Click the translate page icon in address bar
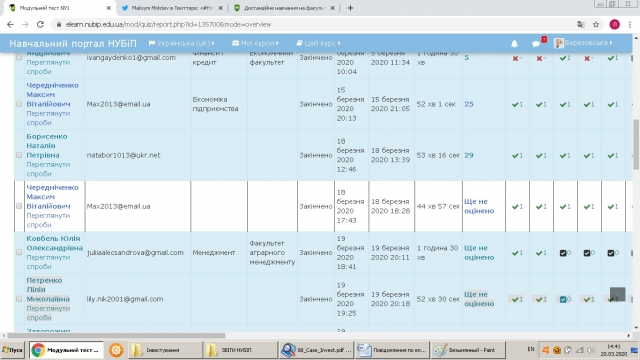Viewport: 640px width, 360px height. pos(581,24)
